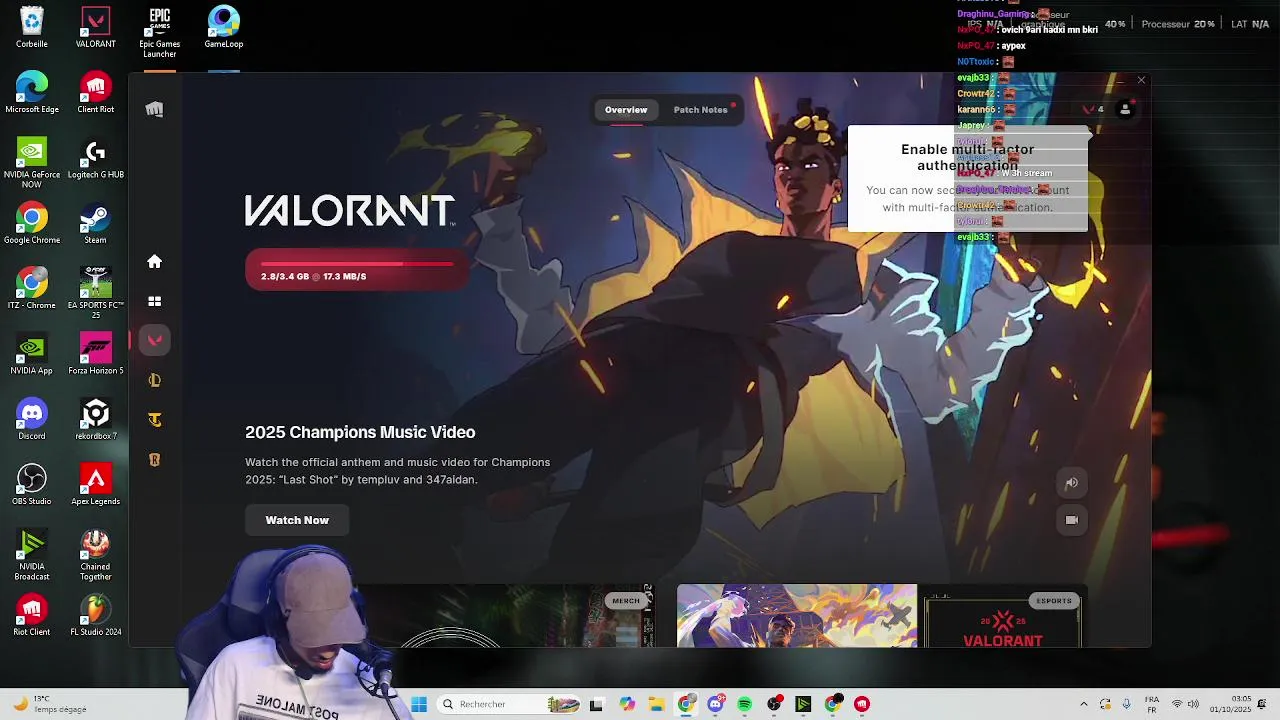Select NVIDIA GeForce NOW desktop icon

click(x=32, y=163)
